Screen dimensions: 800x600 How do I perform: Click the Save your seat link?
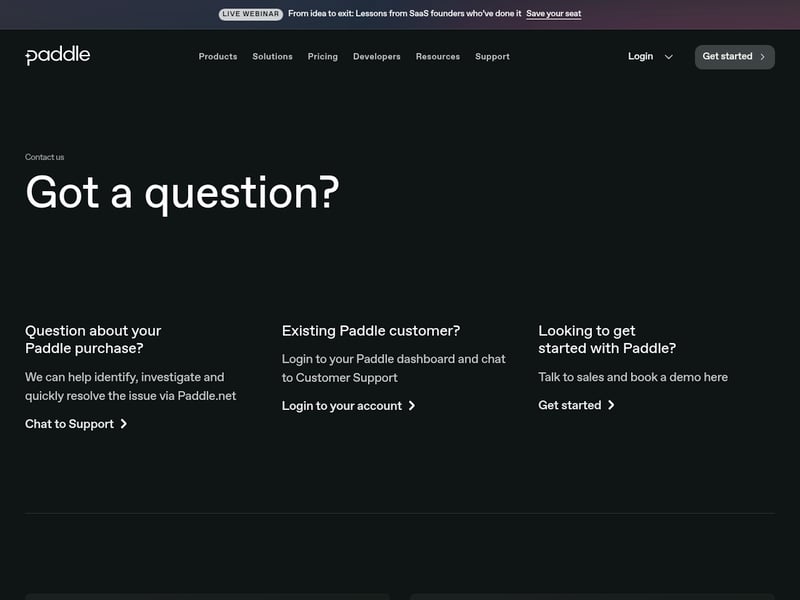[x=554, y=14]
